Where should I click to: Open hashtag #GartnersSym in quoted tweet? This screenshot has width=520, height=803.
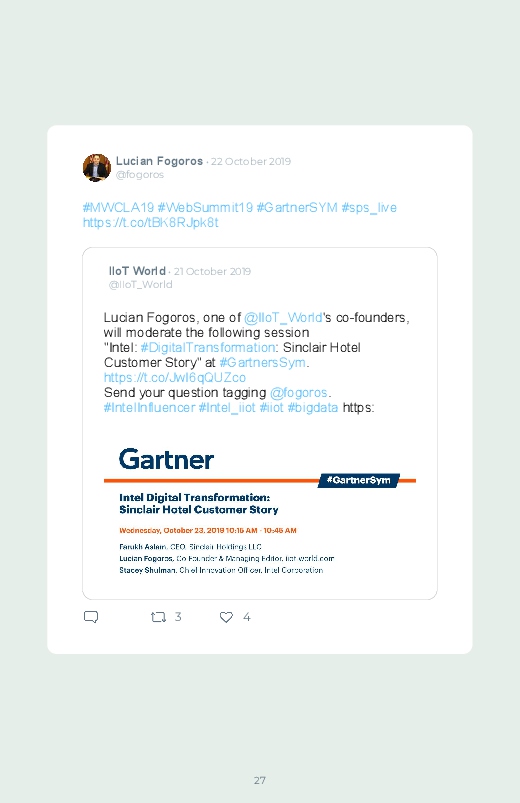click(262, 363)
